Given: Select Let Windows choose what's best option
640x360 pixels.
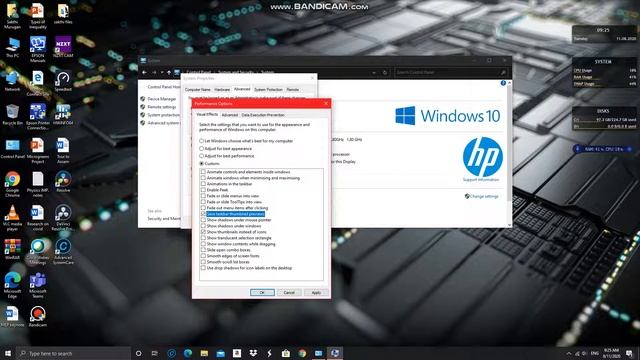Looking at the screenshot, I should [x=246, y=141].
